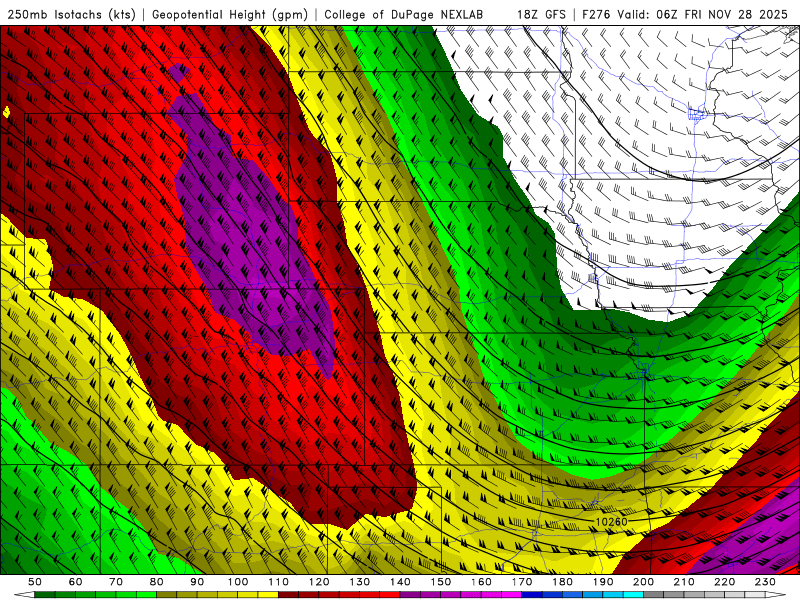Click the '210' value on the legend scale

684,582
